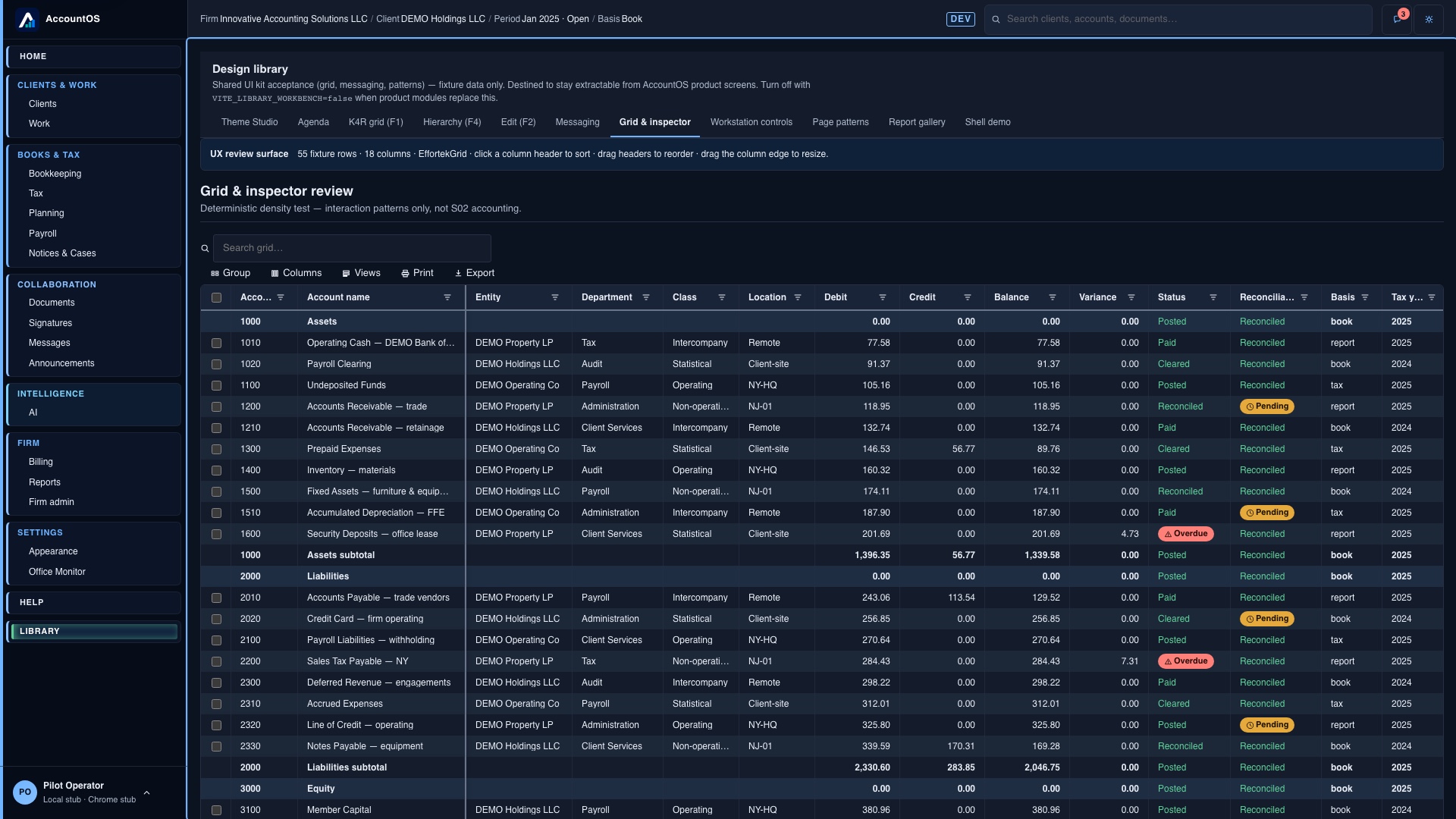Image resolution: width=1456 pixels, height=819 pixels.
Task: Open filter dropdown on Tax year column
Action: tap(1432, 297)
